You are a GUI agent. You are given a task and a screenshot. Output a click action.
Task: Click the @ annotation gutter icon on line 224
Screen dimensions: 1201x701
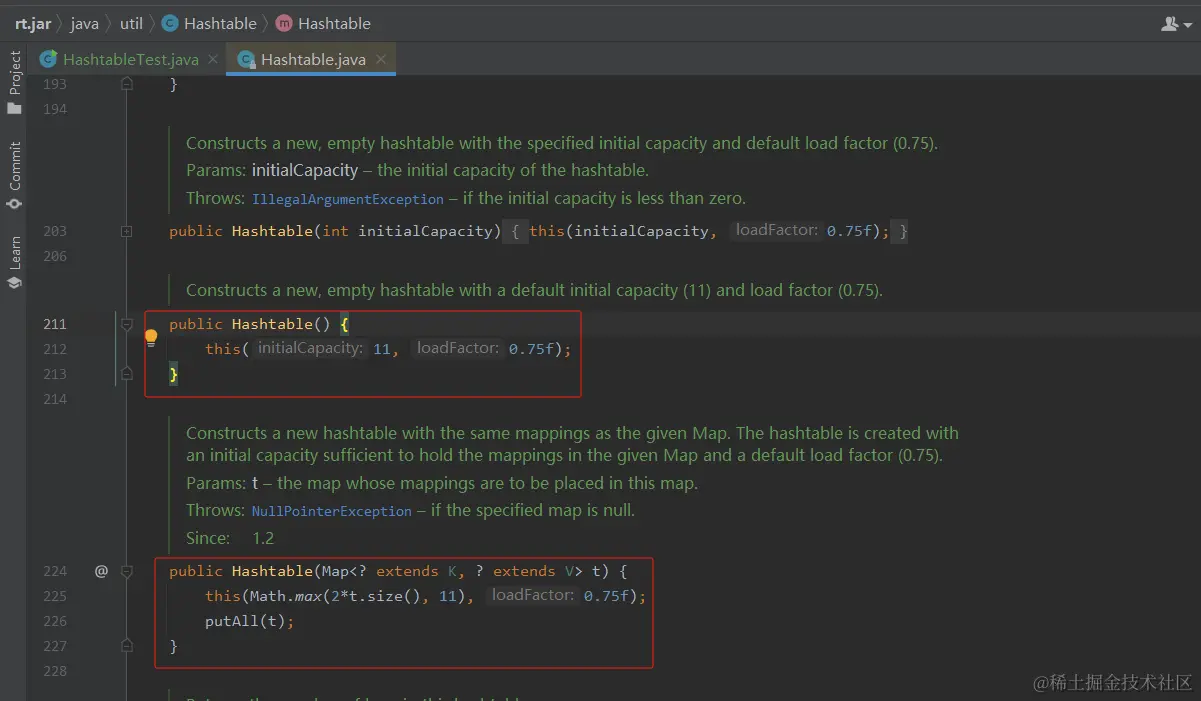[101, 571]
